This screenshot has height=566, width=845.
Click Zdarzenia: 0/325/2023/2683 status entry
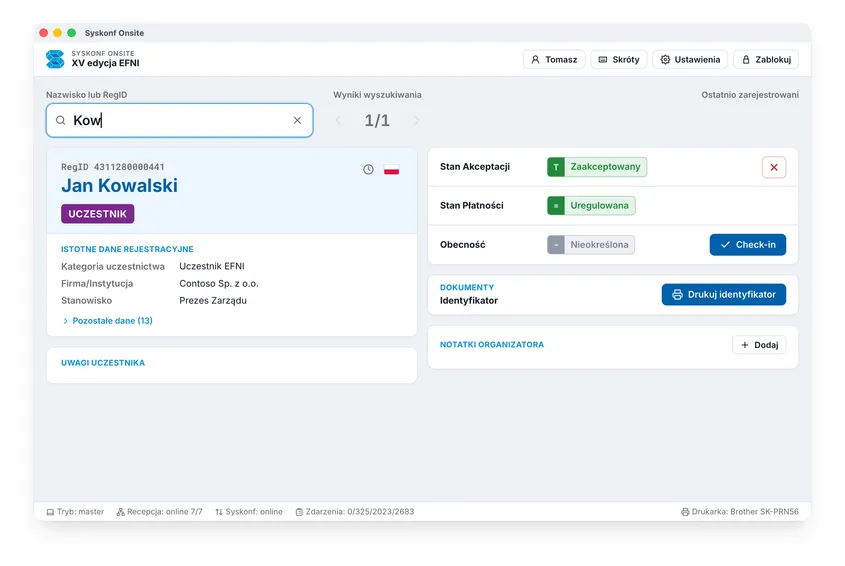[355, 512]
